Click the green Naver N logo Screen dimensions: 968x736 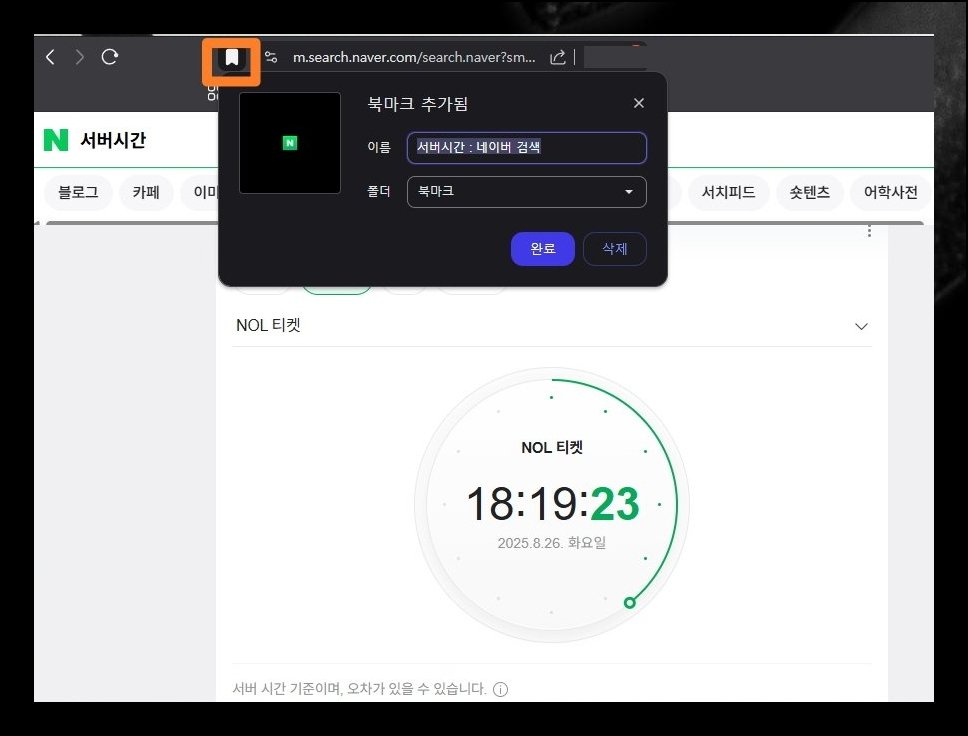coord(56,140)
